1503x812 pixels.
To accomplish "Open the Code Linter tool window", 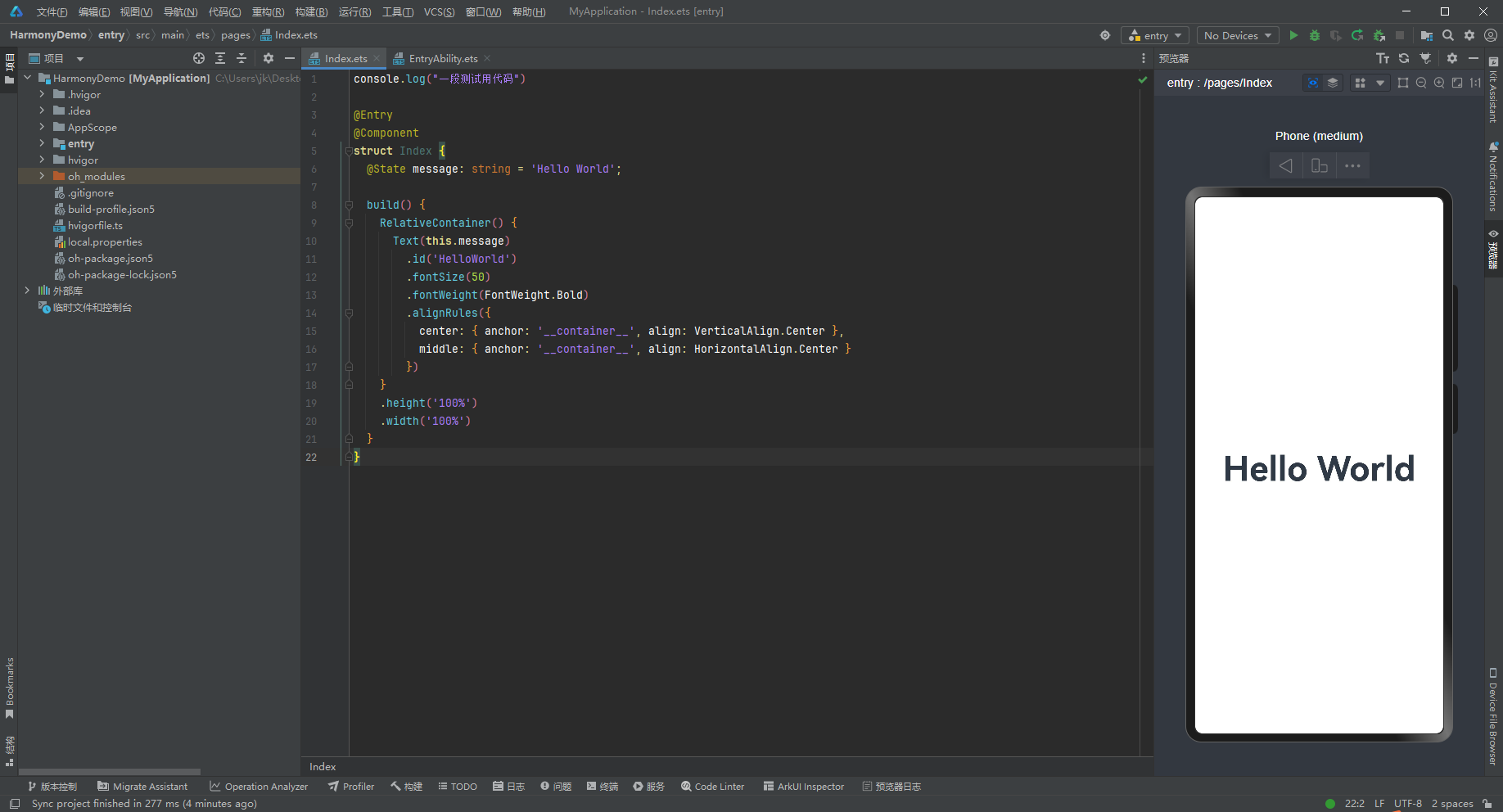I will (x=712, y=787).
